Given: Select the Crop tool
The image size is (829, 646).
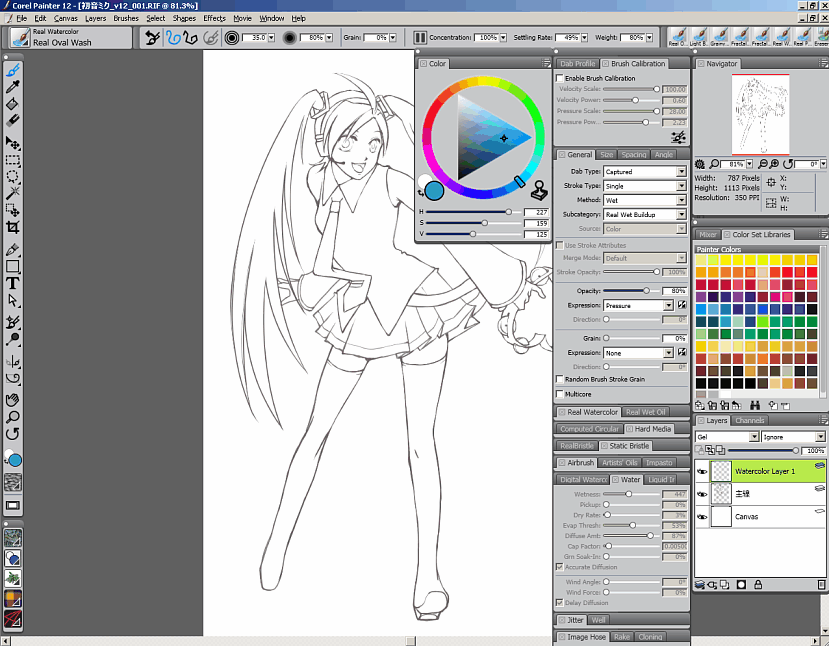Looking at the screenshot, I should point(13,227).
